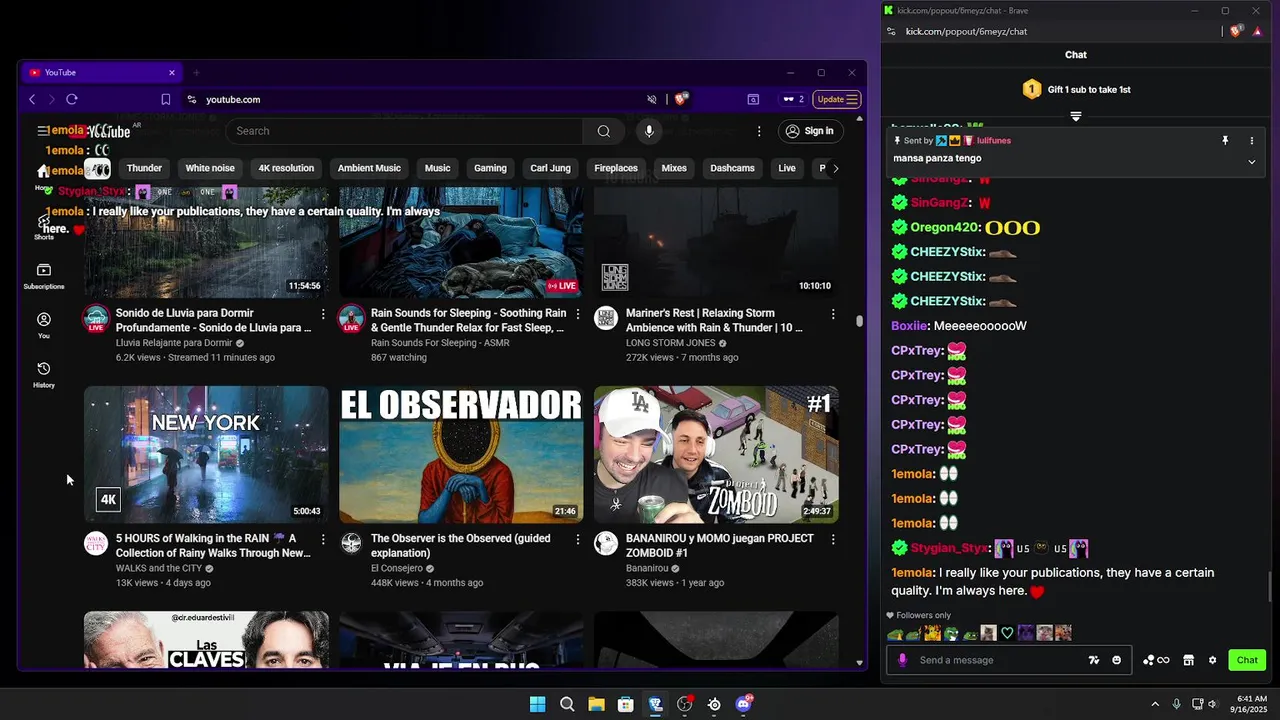This screenshot has height=720, width=1280.
Task: Click the YouTube Sign in button
Action: (810, 131)
